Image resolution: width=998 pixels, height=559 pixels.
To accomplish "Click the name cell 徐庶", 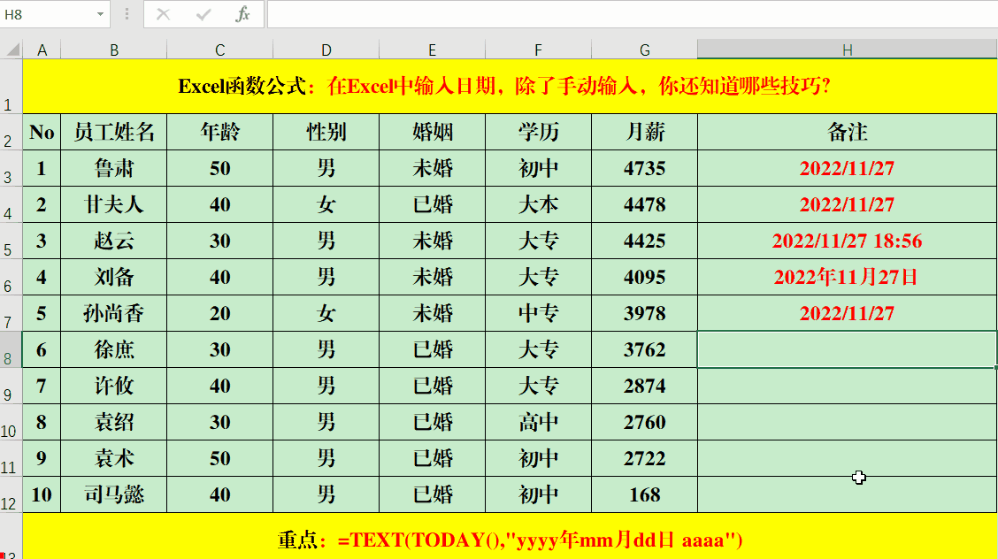I will (114, 350).
